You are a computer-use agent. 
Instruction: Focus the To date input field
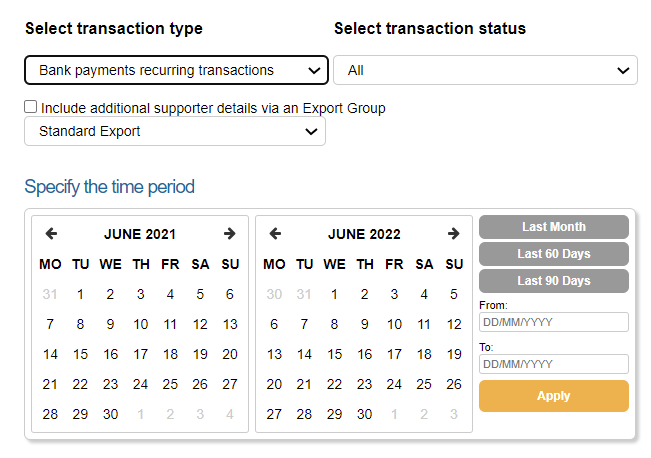tap(553, 364)
